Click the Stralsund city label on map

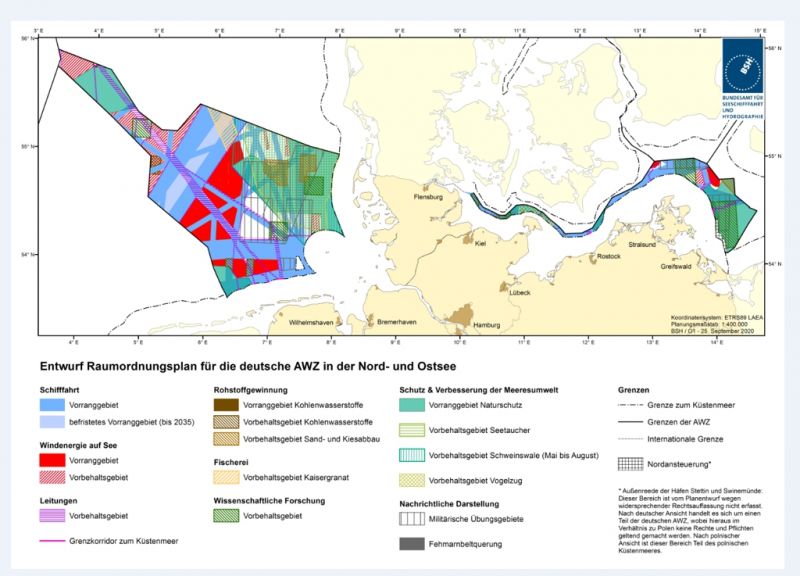pyautogui.click(x=642, y=244)
